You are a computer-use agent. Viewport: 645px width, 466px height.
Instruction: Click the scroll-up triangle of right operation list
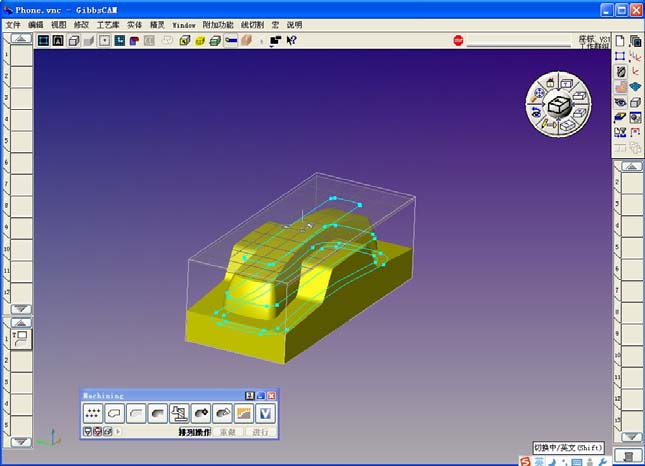coord(631,166)
